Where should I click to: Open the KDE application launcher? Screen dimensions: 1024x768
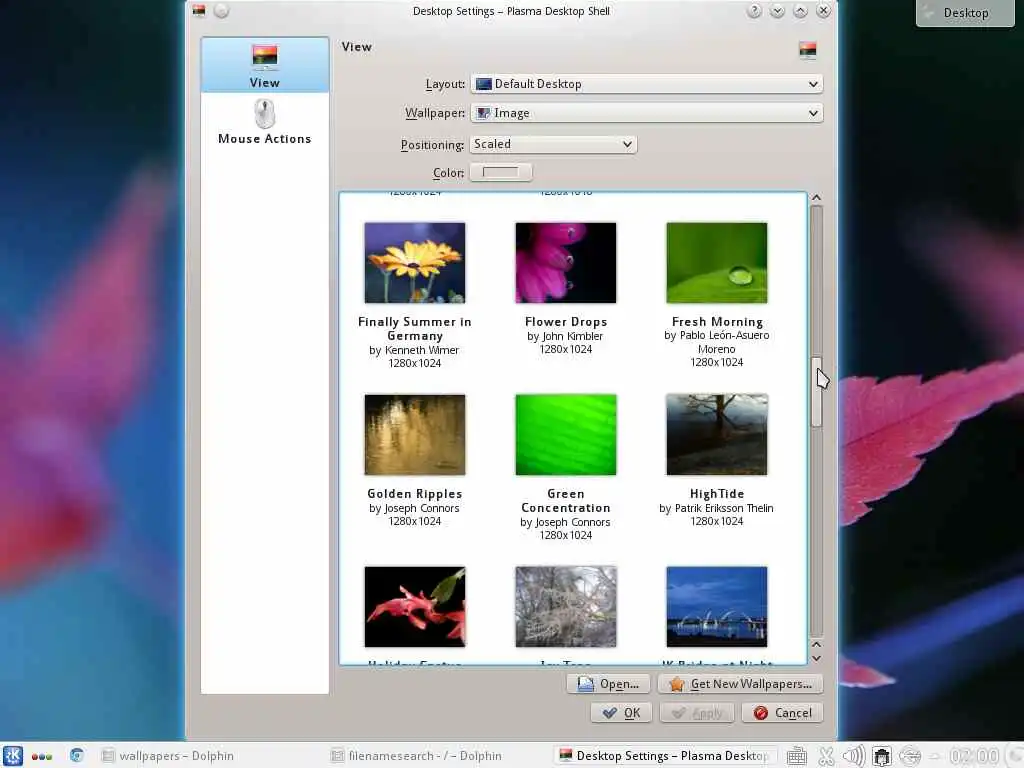click(x=12, y=756)
